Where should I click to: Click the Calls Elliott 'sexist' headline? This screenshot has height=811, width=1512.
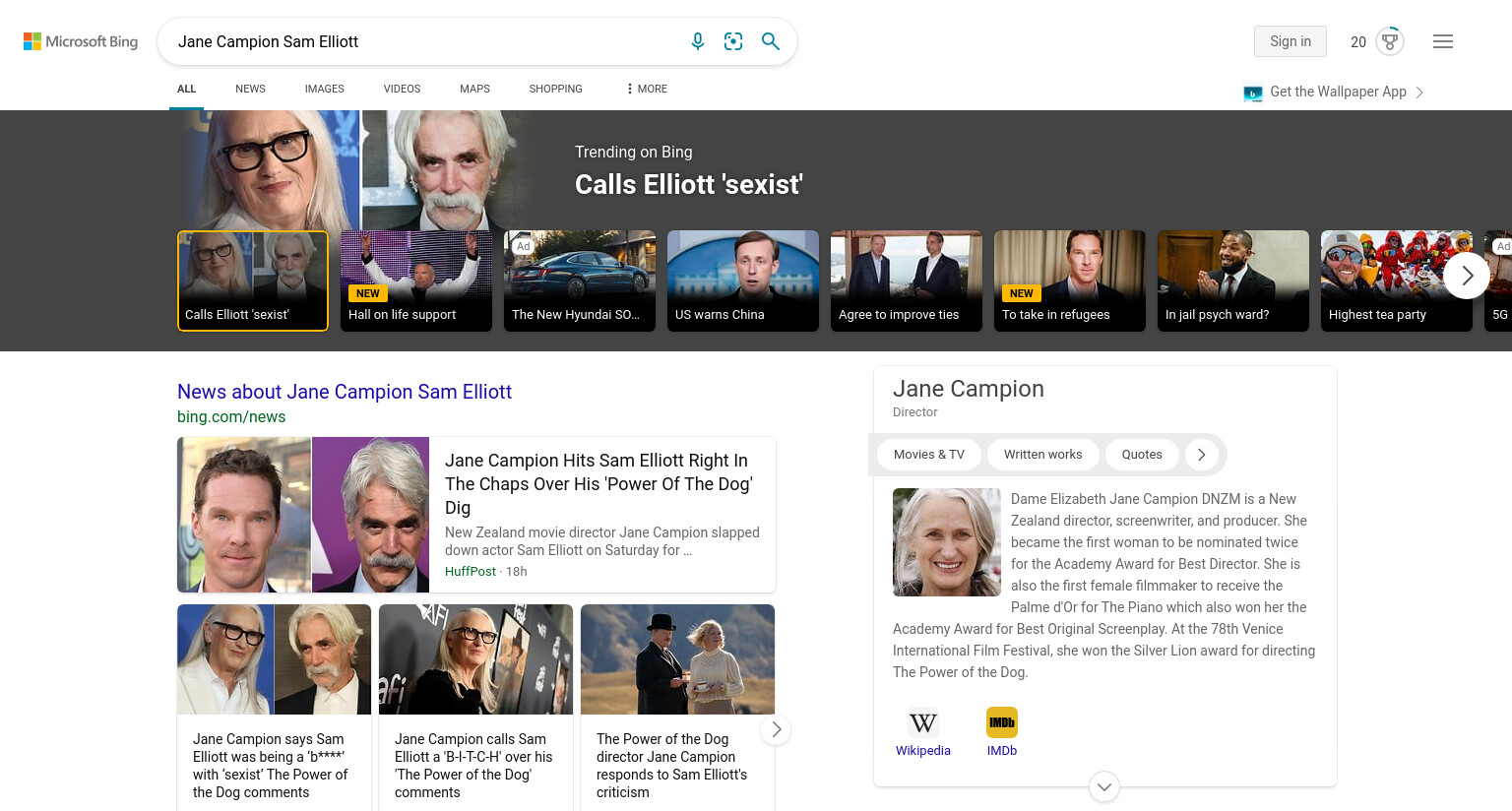pos(689,184)
